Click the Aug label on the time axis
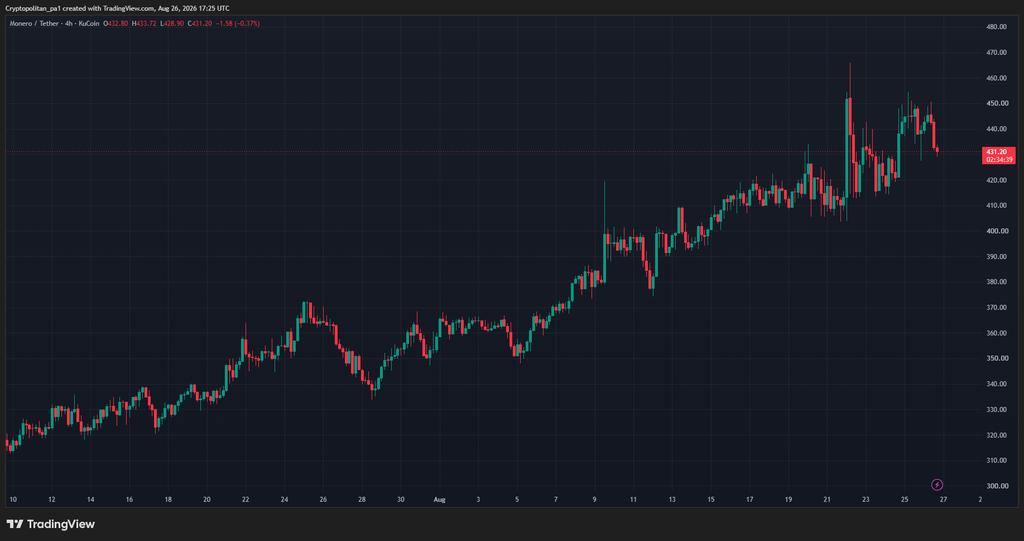The image size is (1024, 541). [x=440, y=499]
